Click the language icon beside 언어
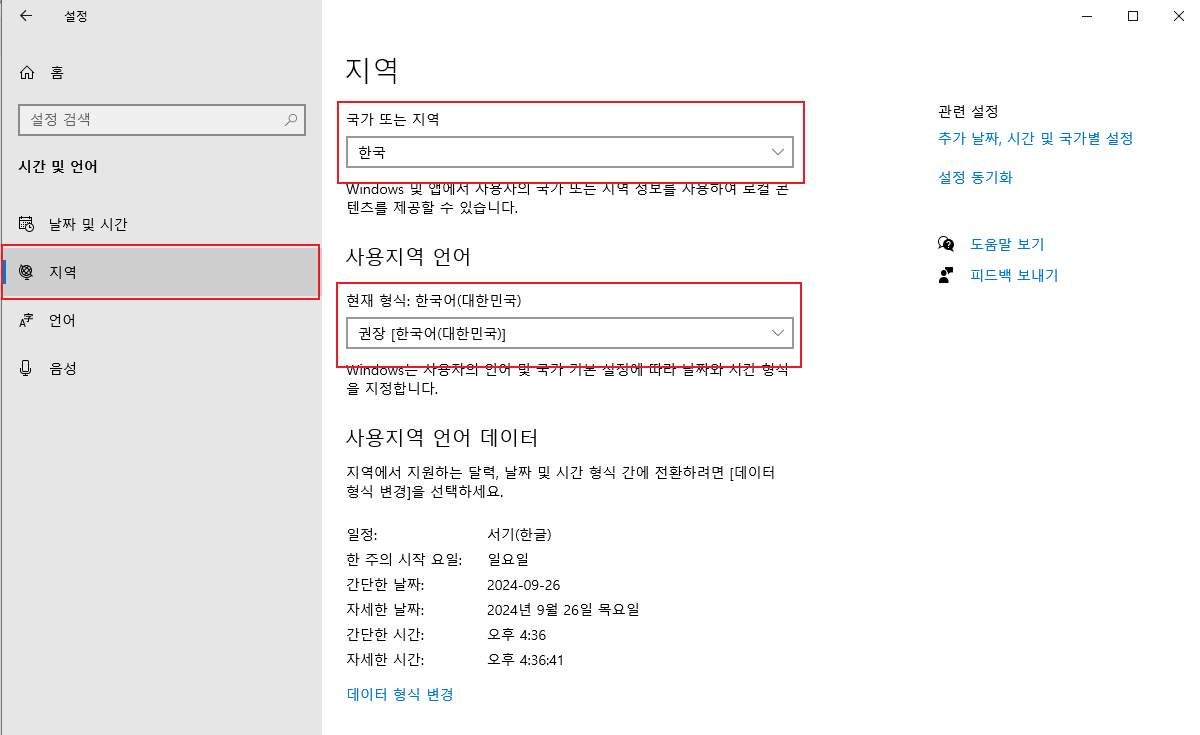 point(27,321)
